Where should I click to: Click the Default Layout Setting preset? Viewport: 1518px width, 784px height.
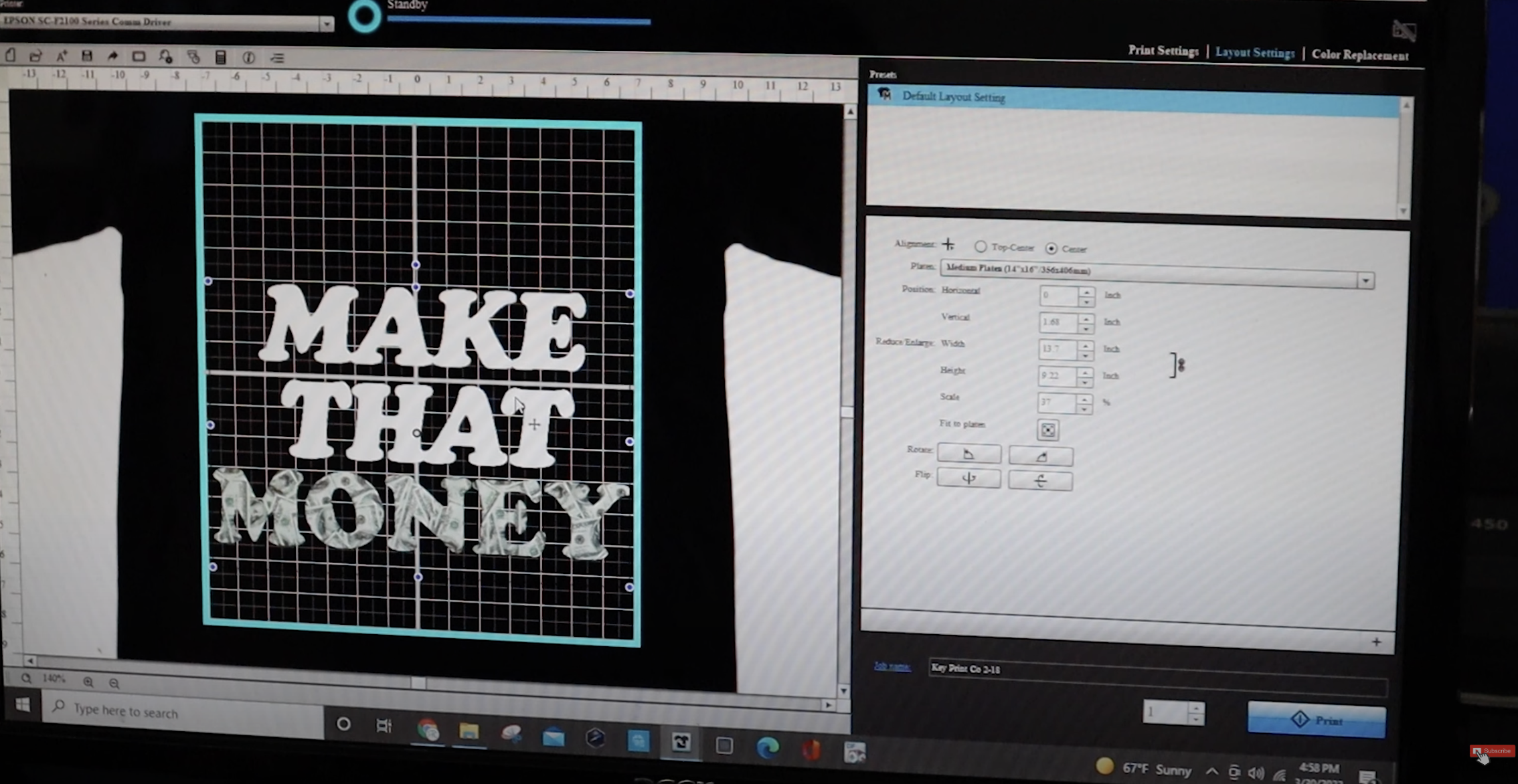click(x=953, y=97)
